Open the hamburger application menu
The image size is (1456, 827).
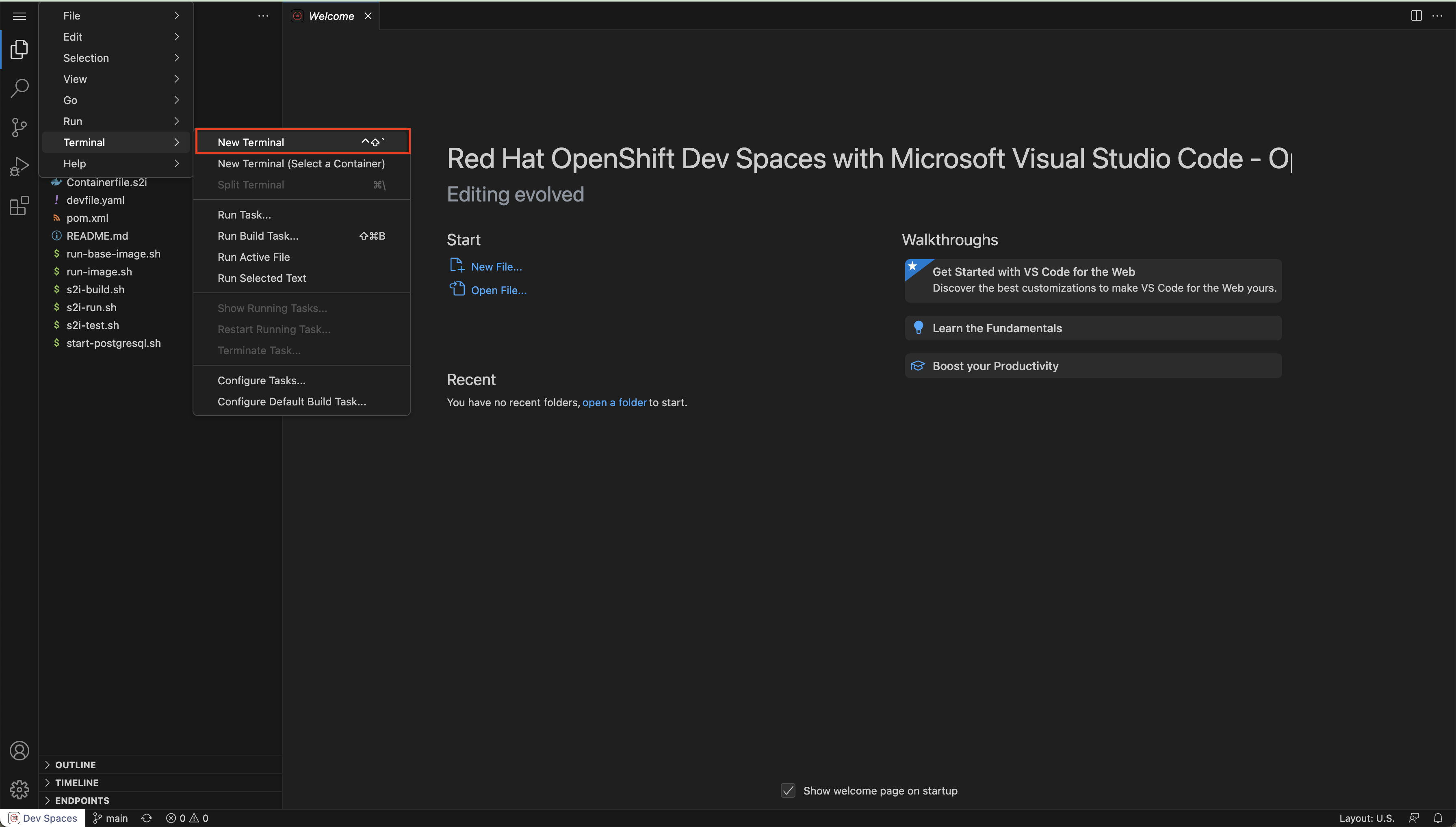pos(19,16)
